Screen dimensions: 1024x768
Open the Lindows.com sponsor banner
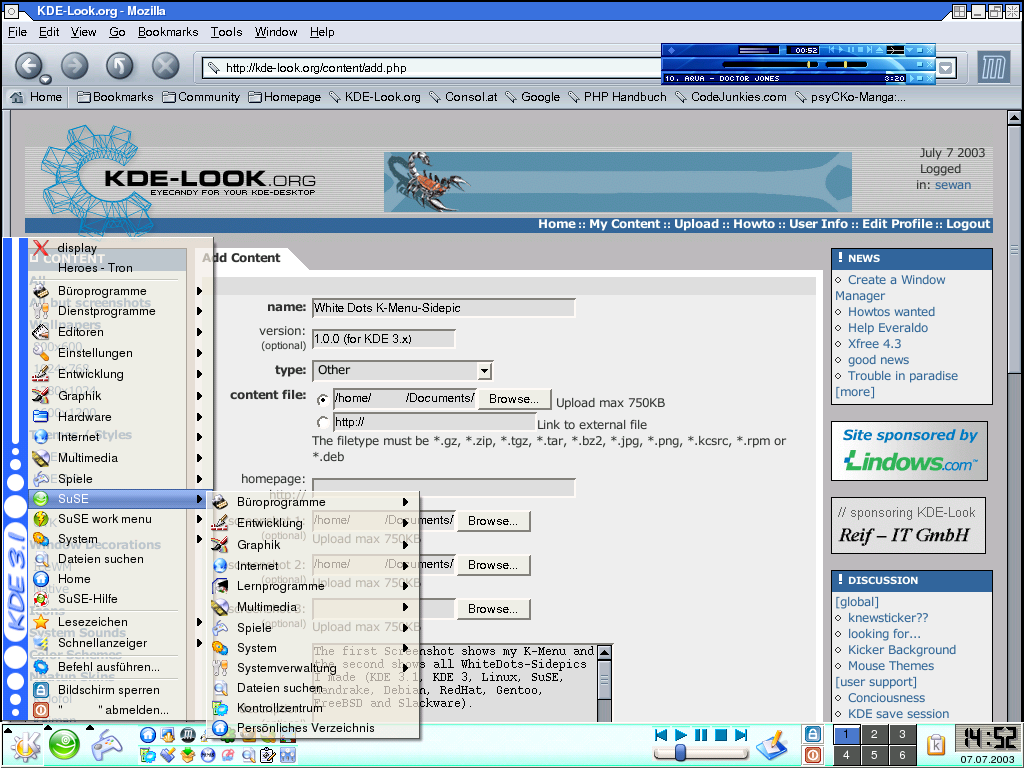click(910, 451)
